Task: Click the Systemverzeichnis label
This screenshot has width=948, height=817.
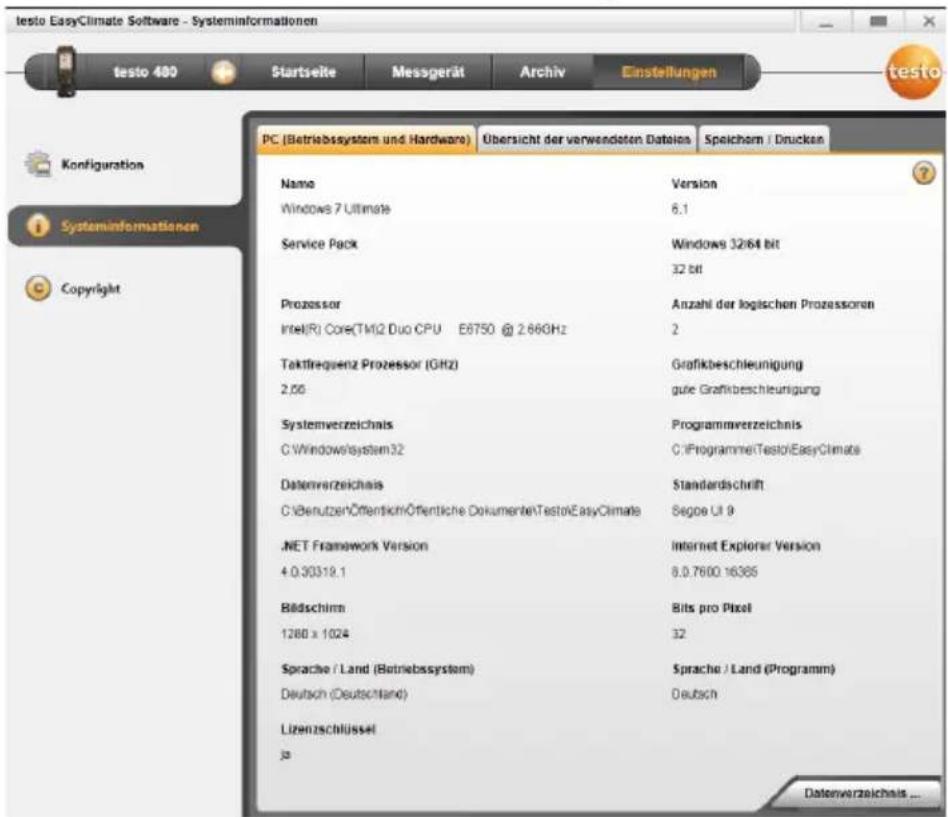Action: pyautogui.click(x=337, y=425)
